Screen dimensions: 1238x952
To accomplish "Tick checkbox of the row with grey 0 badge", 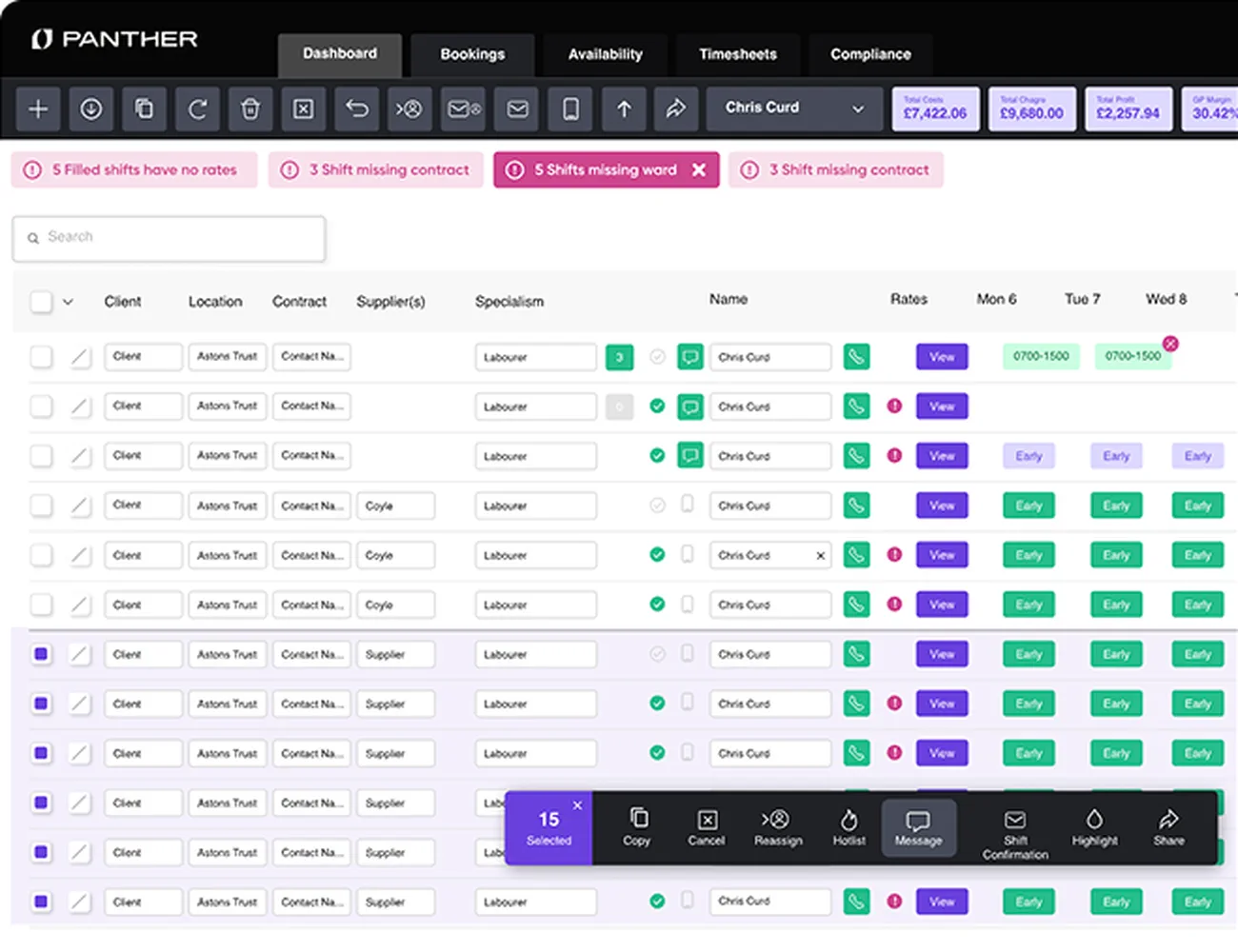I will click(x=41, y=407).
